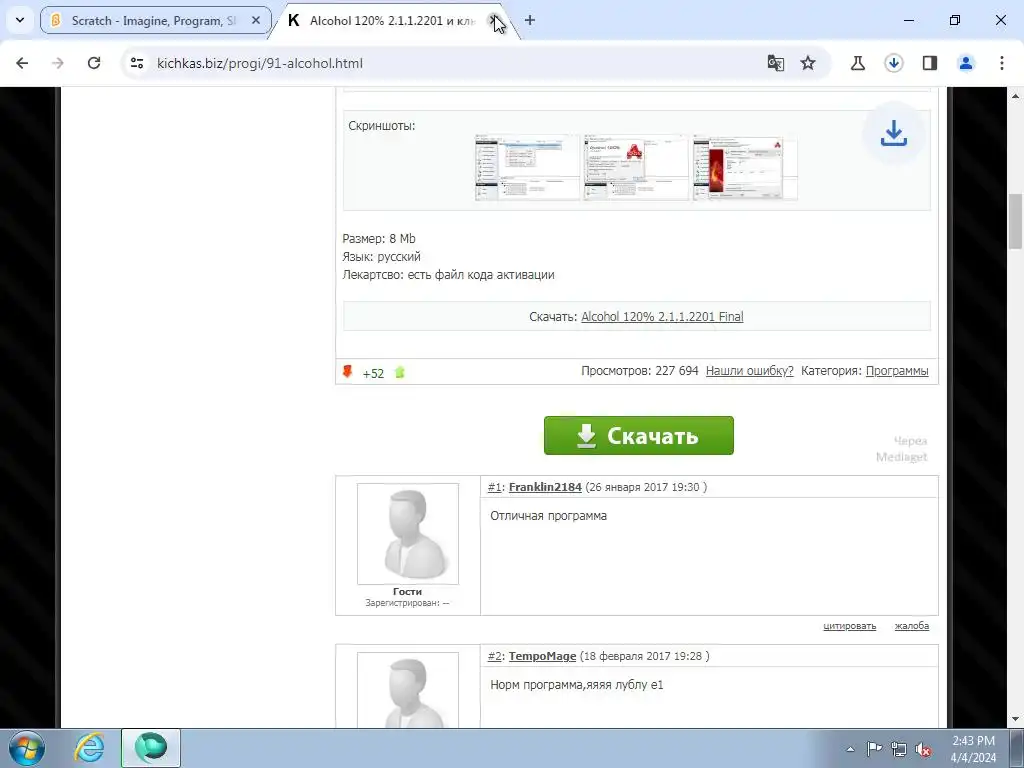Click the green Скачать button

639,436
